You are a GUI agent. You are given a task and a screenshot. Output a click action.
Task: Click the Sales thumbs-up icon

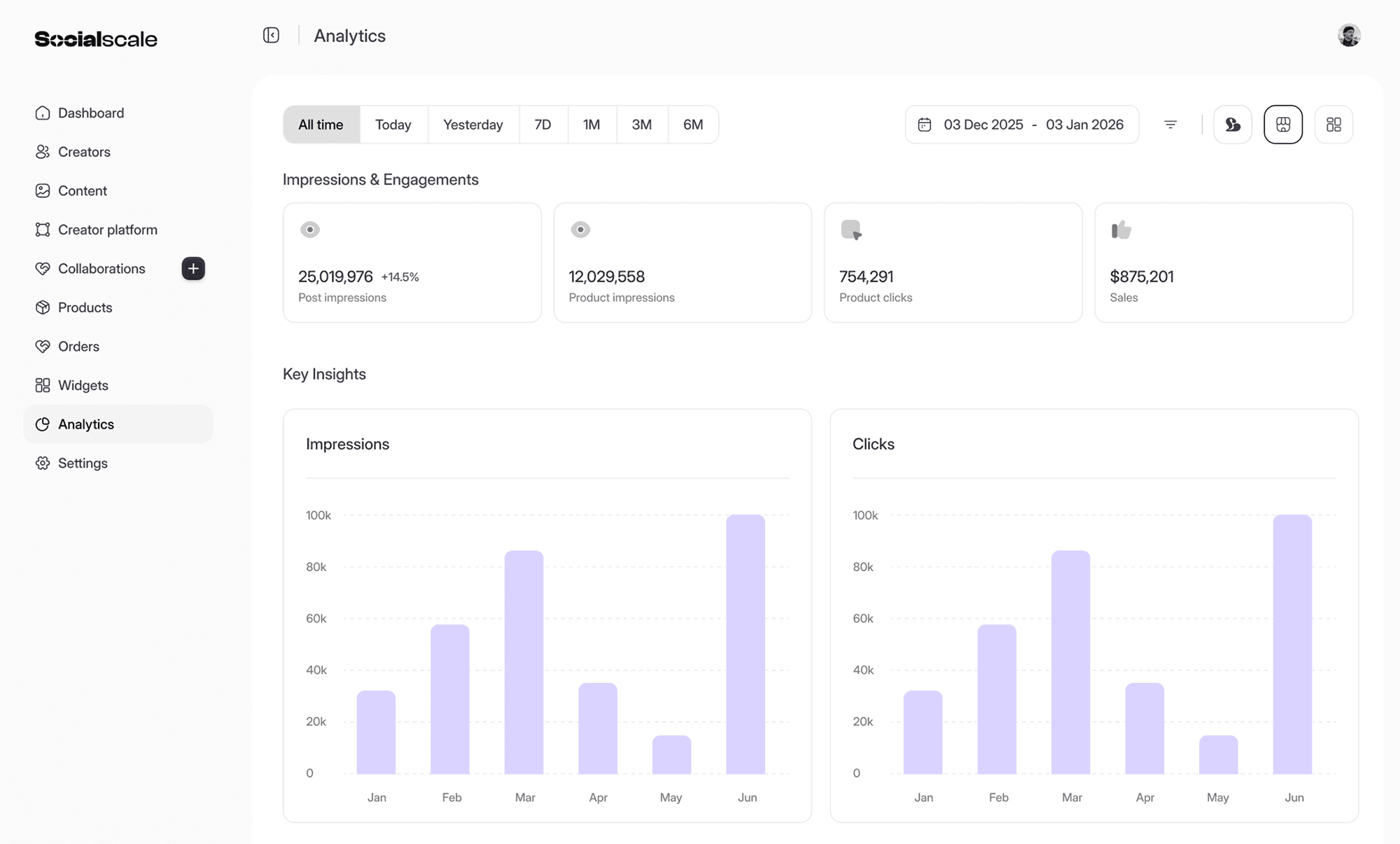(x=1121, y=230)
